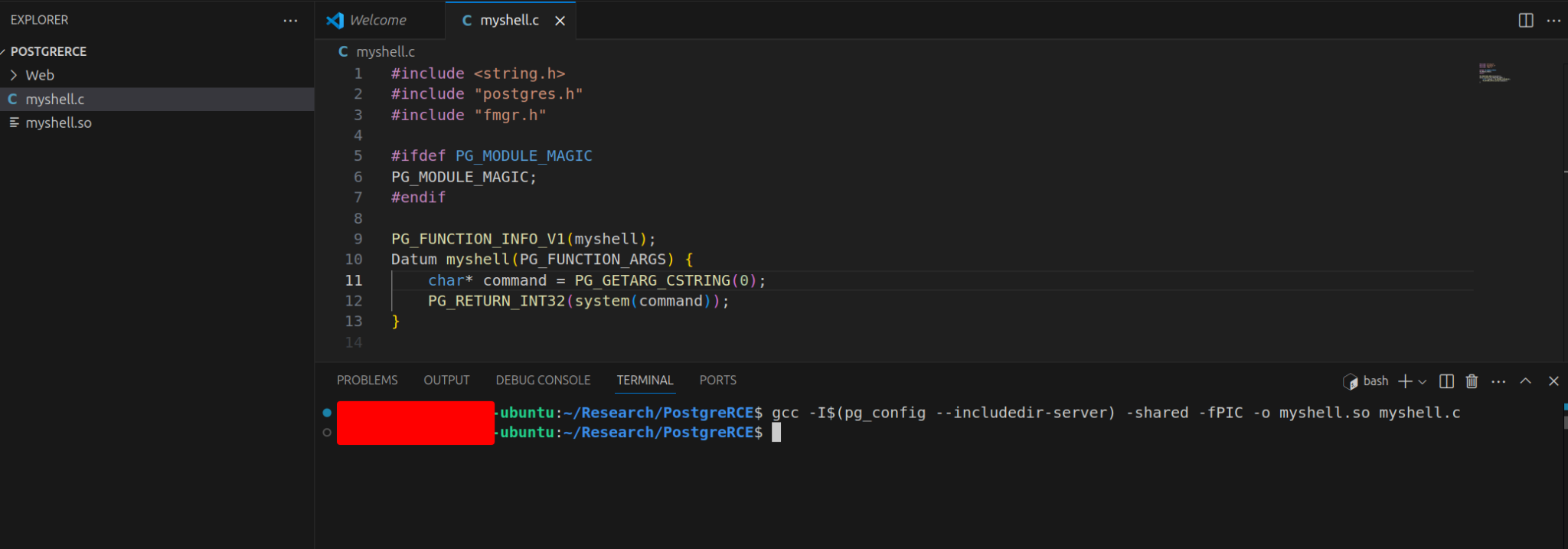This screenshot has height=549, width=1568.
Task: Click PG_RETURN_INT32 in the code
Action: 496,301
